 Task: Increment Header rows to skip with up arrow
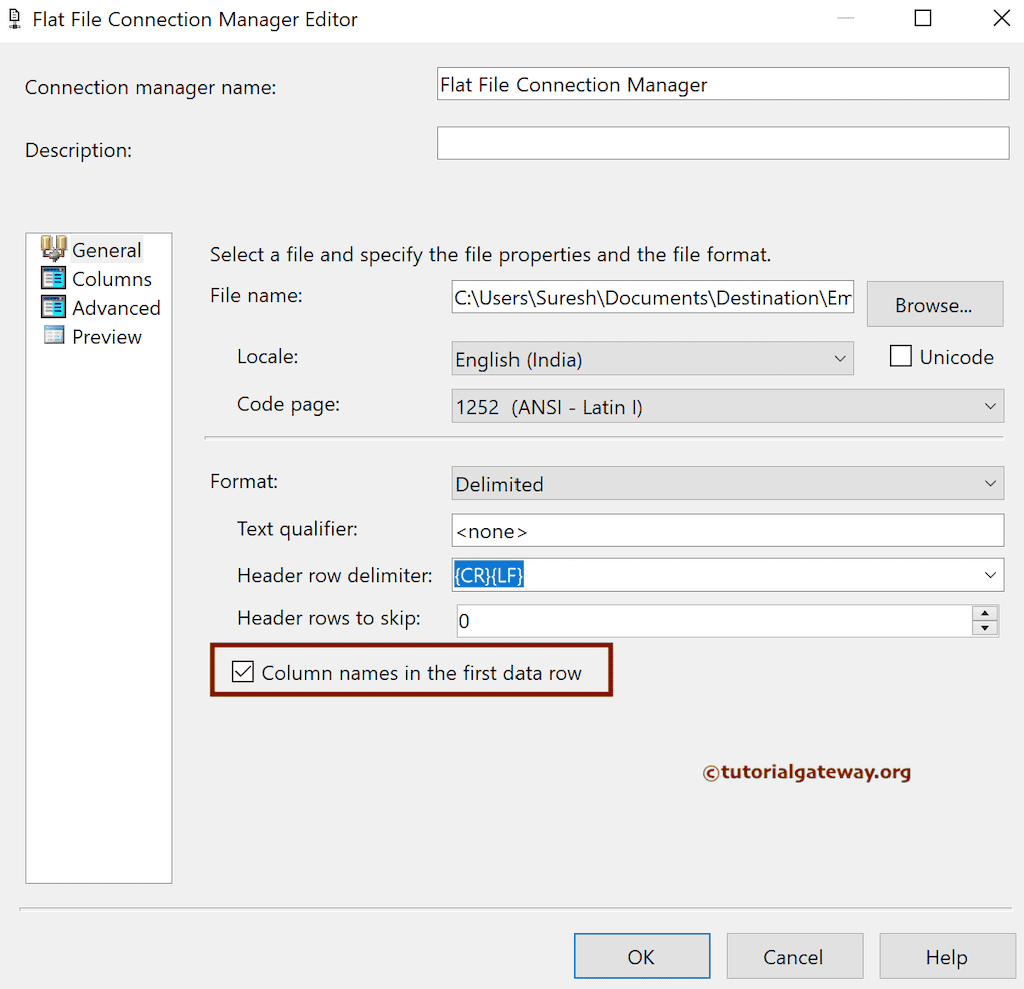click(x=985, y=613)
